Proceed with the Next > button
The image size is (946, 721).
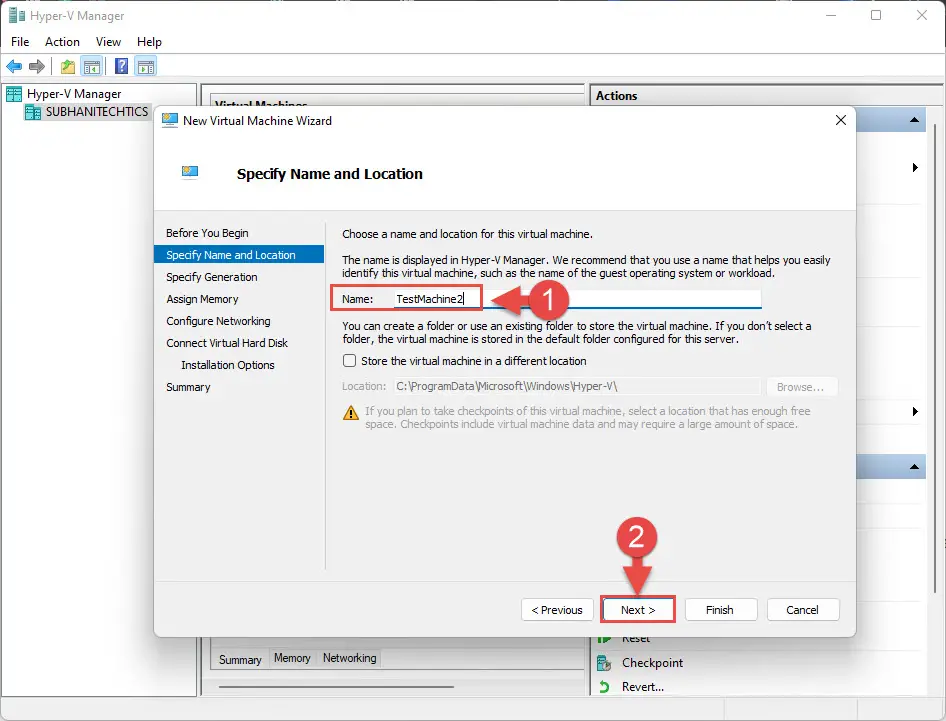638,610
